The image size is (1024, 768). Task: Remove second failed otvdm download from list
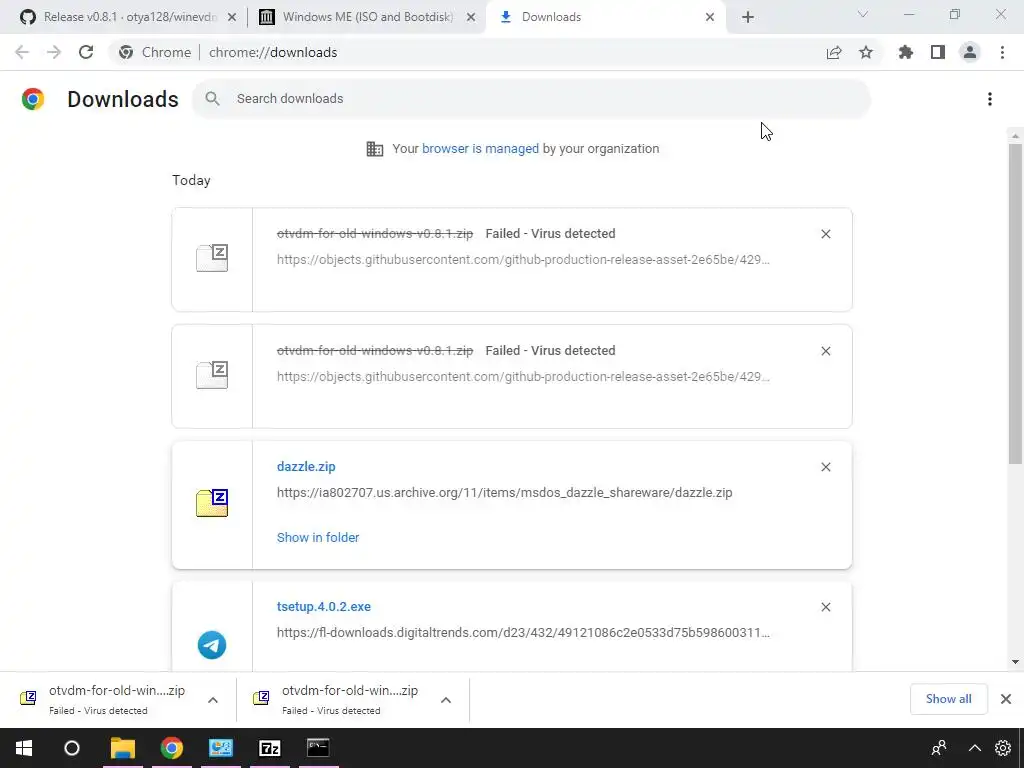click(826, 351)
